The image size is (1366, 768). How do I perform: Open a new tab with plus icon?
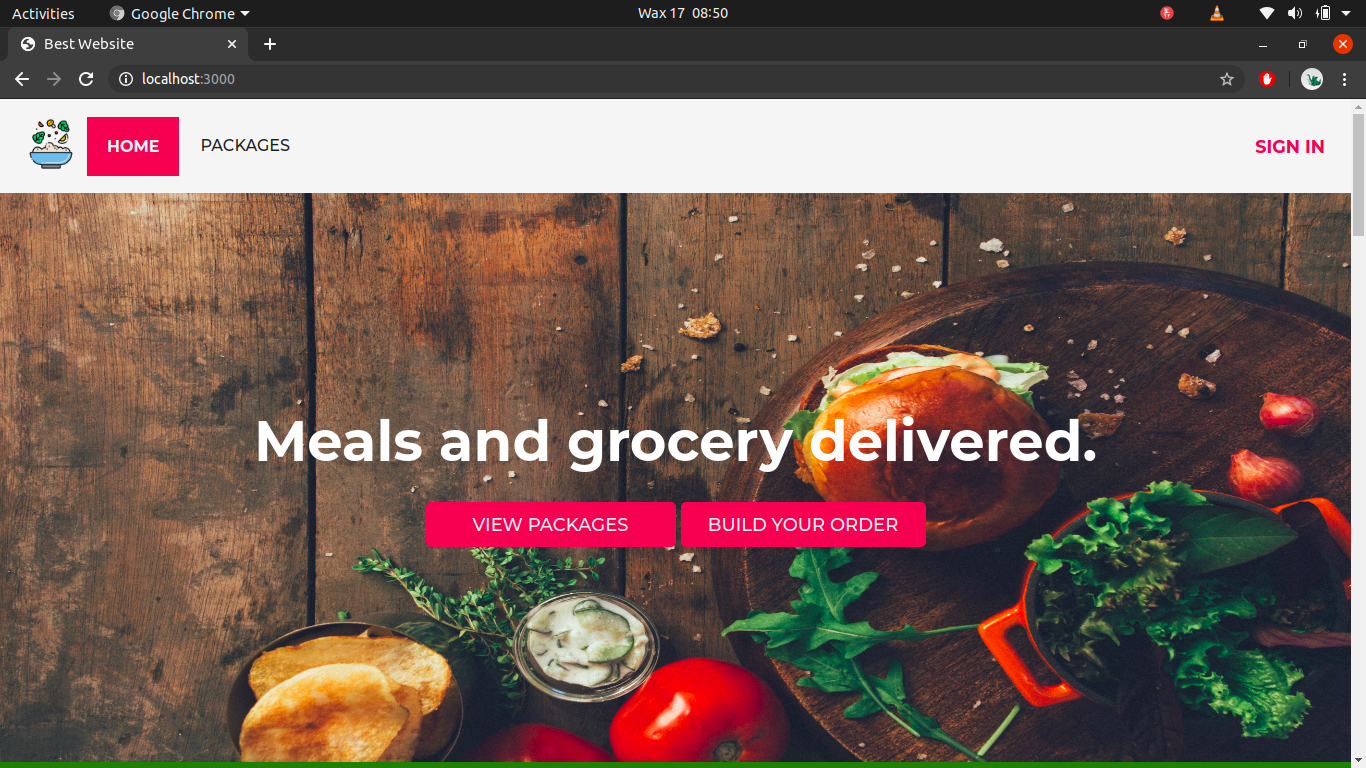[270, 44]
